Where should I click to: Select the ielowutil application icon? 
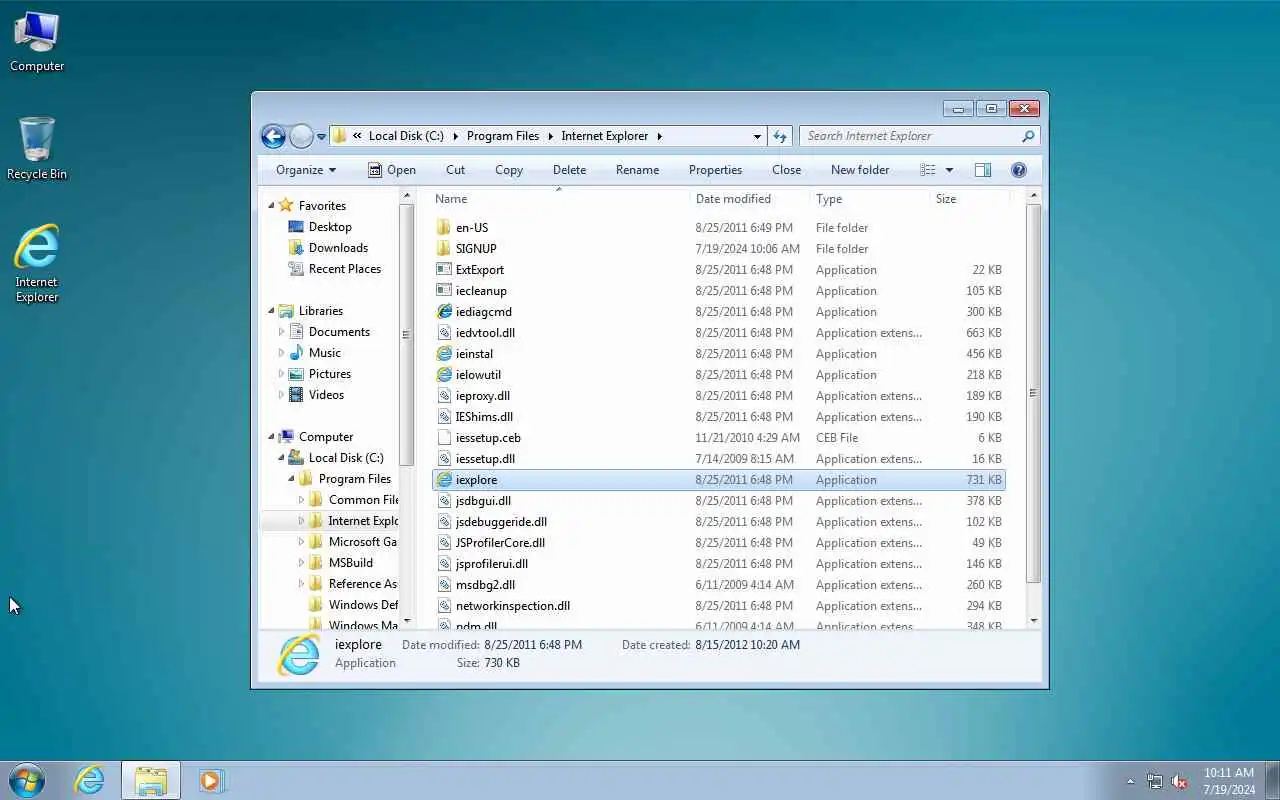445,375
